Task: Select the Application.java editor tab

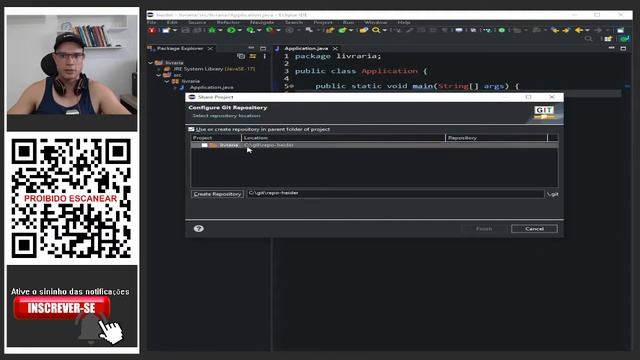Action: [x=306, y=48]
